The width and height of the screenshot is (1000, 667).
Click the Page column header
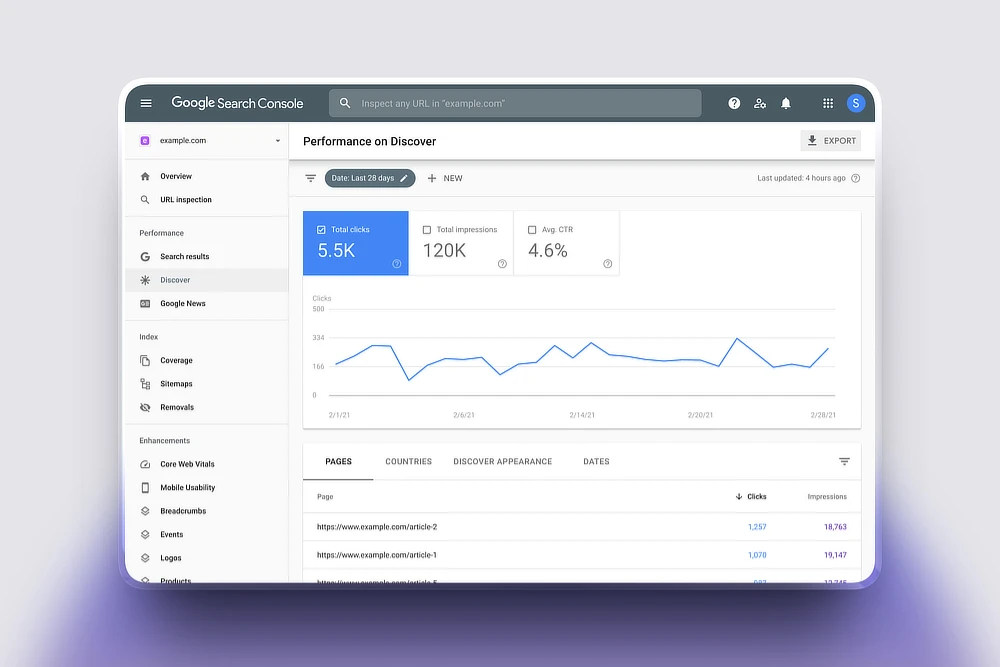click(325, 497)
